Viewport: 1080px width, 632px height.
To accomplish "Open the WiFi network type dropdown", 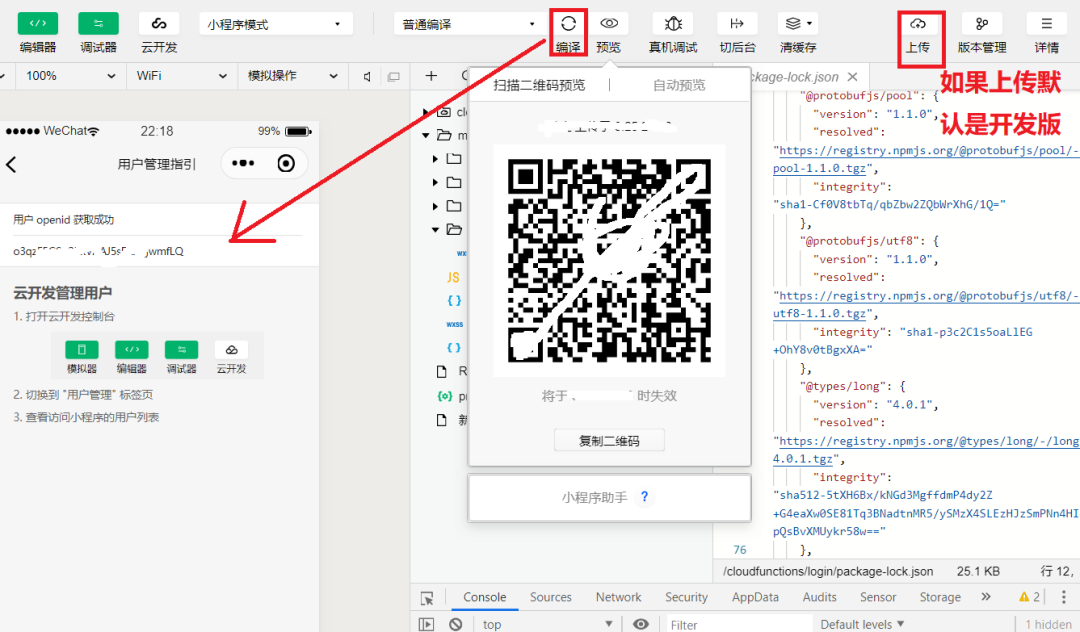I will 181,76.
